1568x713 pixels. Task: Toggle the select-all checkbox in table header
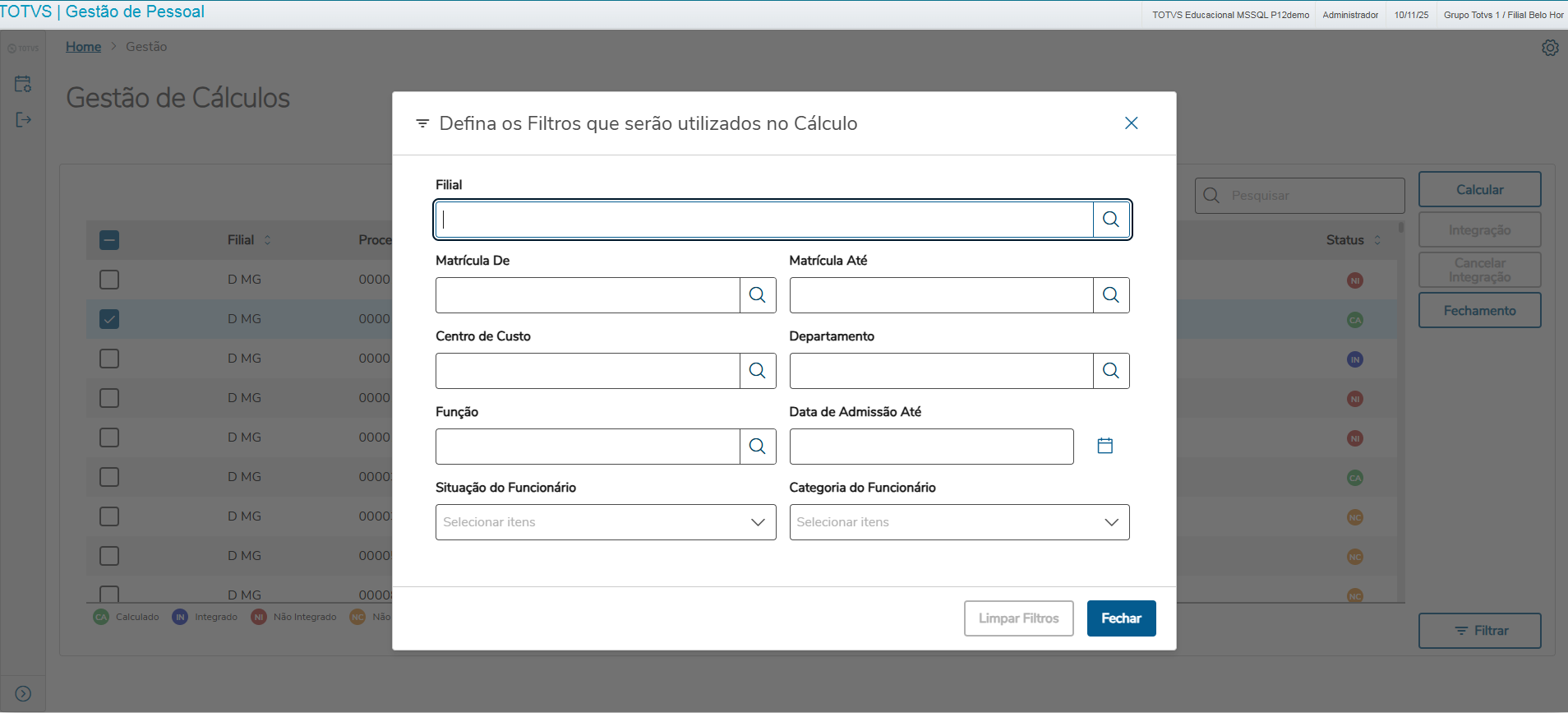pyautogui.click(x=109, y=240)
